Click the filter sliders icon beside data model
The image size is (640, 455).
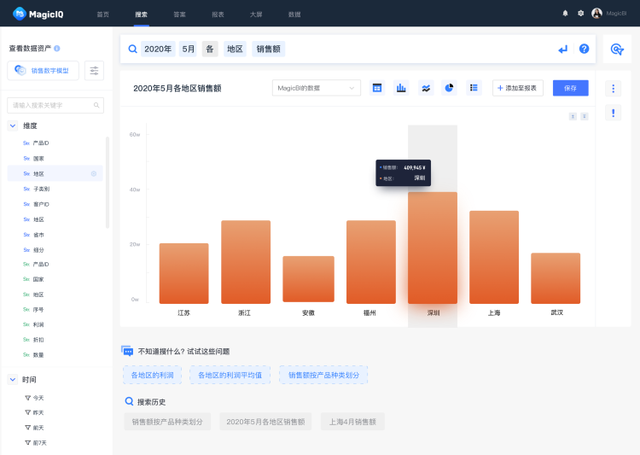pyautogui.click(x=94, y=71)
